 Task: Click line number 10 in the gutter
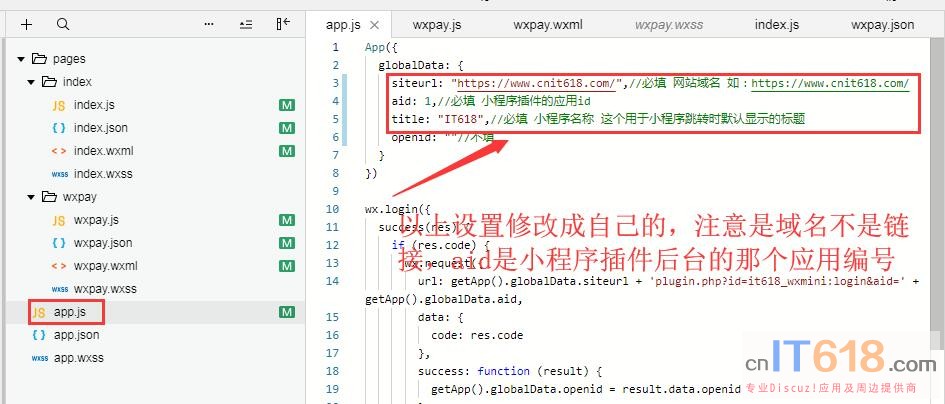tap(332, 209)
